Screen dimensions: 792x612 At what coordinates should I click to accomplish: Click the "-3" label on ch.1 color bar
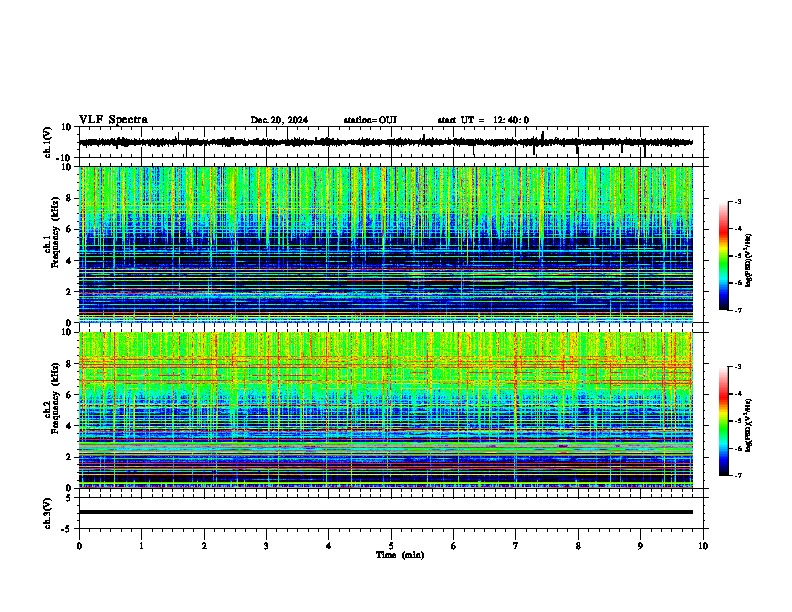coord(738,201)
